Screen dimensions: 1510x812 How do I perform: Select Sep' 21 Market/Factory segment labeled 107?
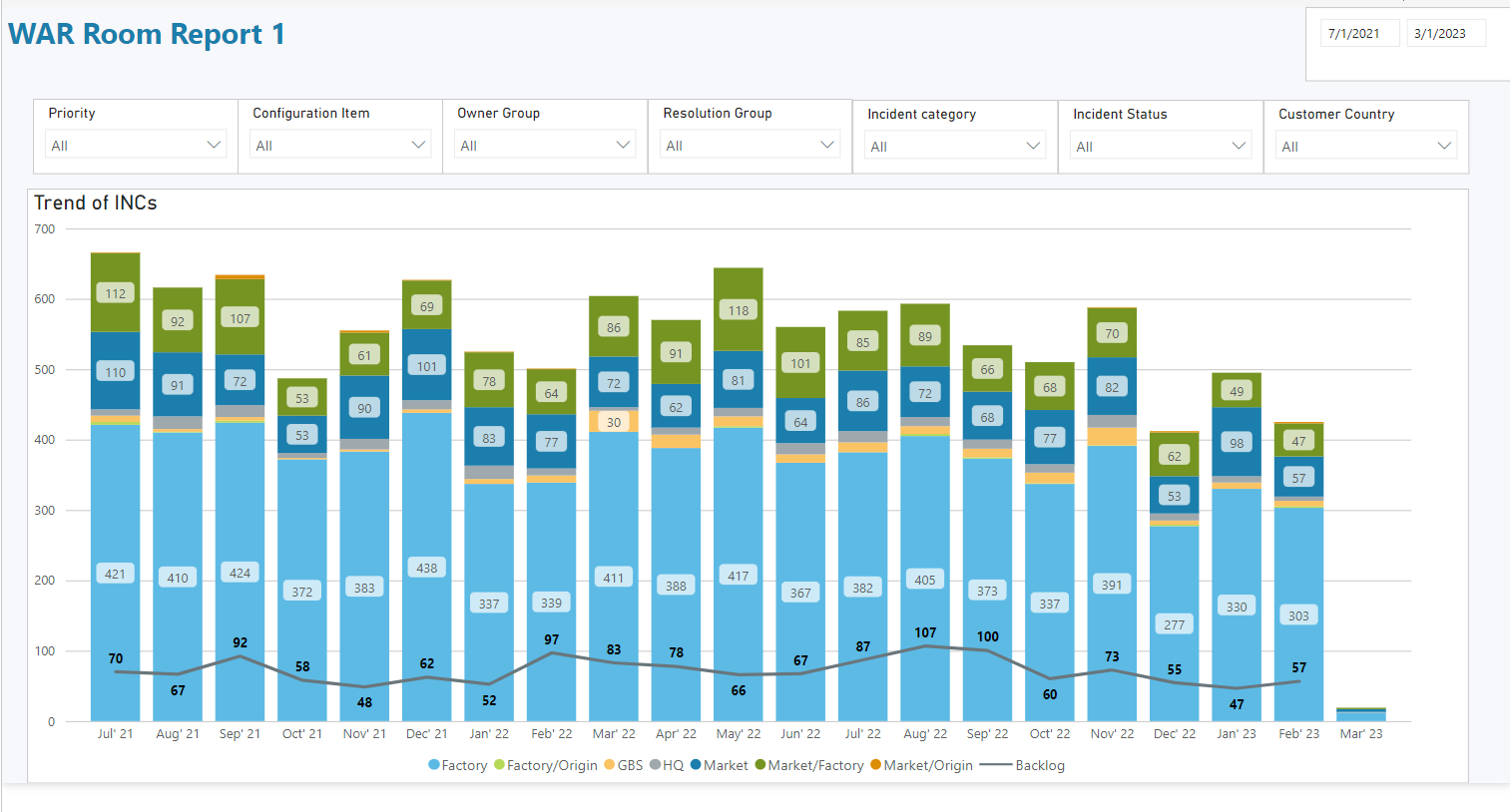pyautogui.click(x=241, y=317)
